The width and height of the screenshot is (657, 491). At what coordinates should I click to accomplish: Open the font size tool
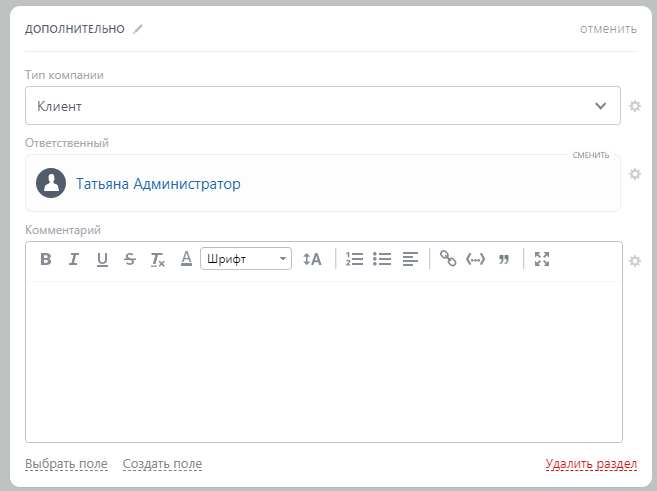click(x=312, y=259)
